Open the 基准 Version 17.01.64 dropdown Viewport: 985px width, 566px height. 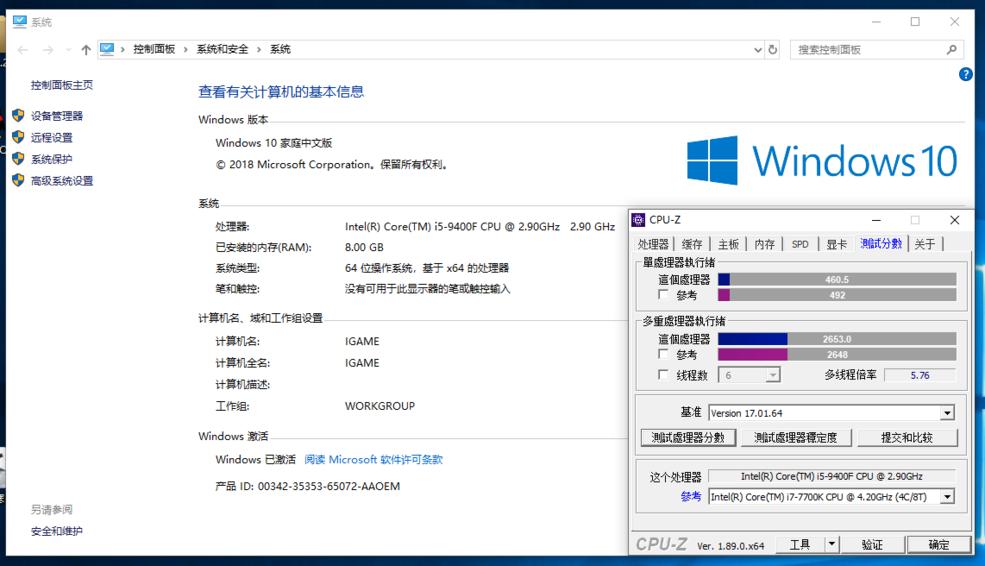pyautogui.click(x=947, y=413)
